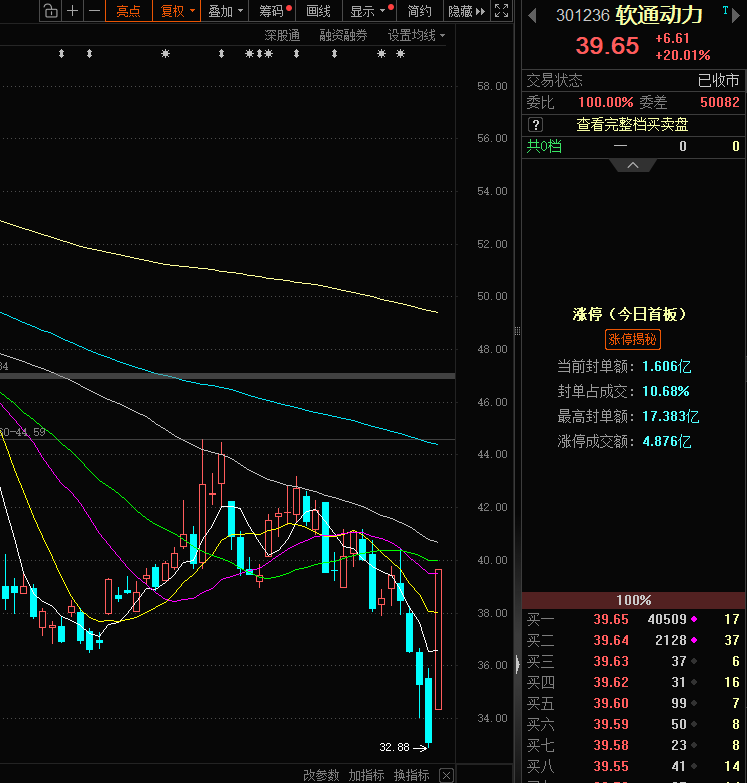Click the current price 39.65 in header
Screen dimensions: 747x783
[x=607, y=46]
